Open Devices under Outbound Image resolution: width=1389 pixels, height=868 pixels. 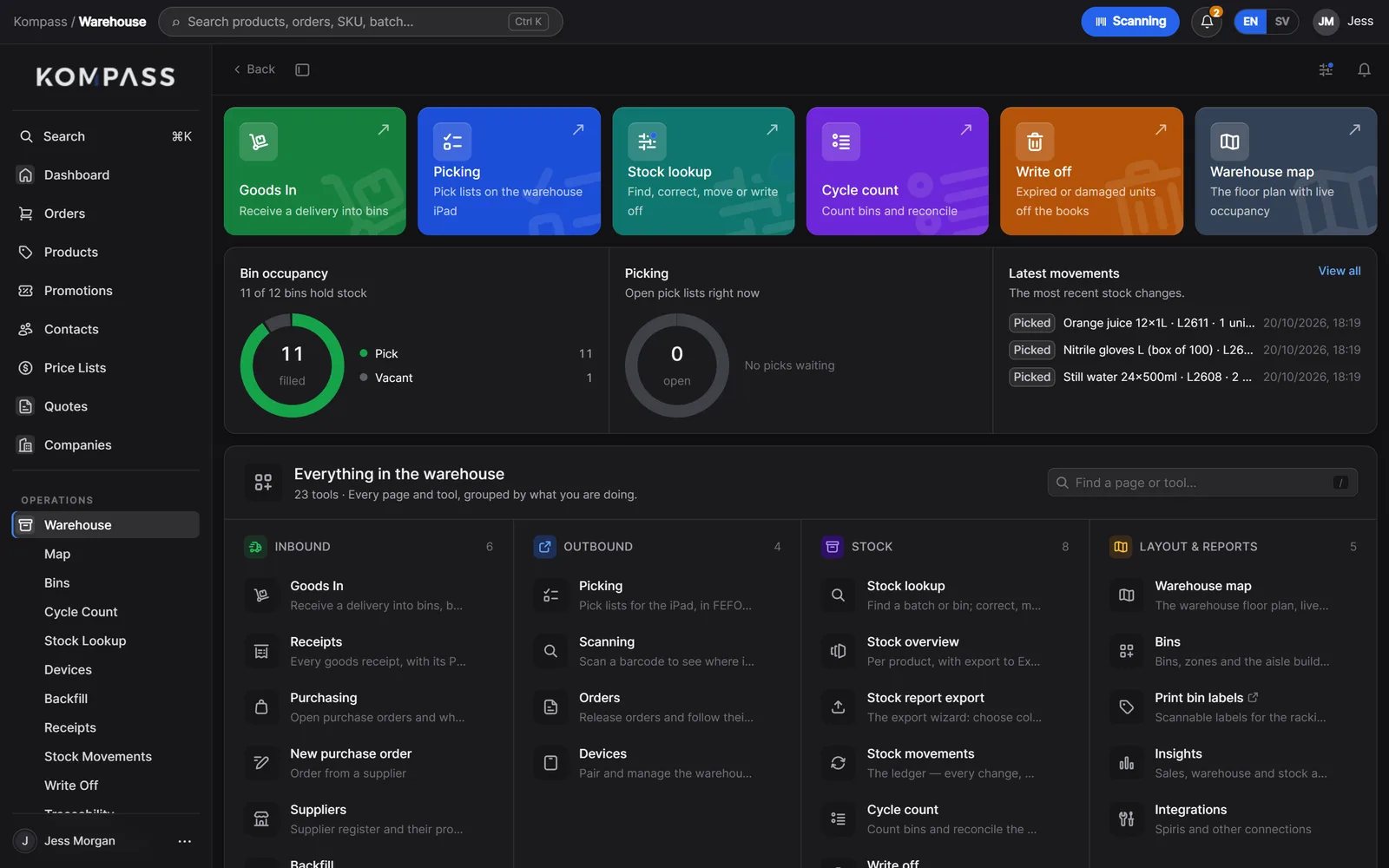[x=657, y=763]
